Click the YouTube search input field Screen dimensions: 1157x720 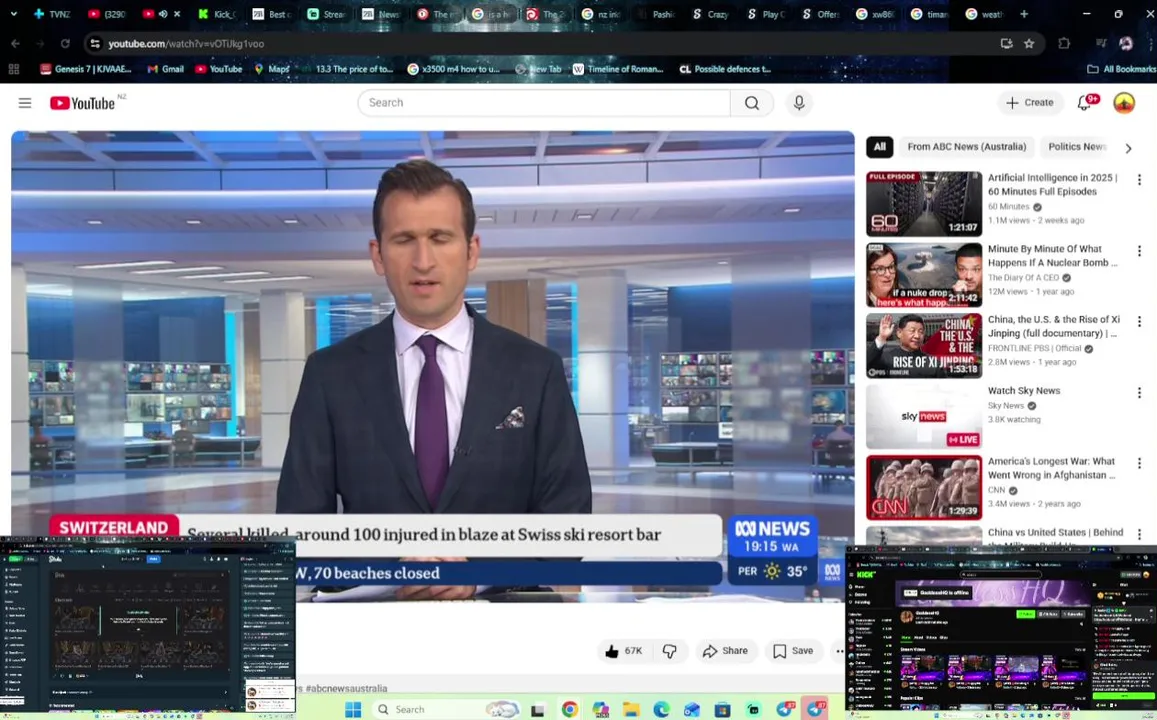544,103
